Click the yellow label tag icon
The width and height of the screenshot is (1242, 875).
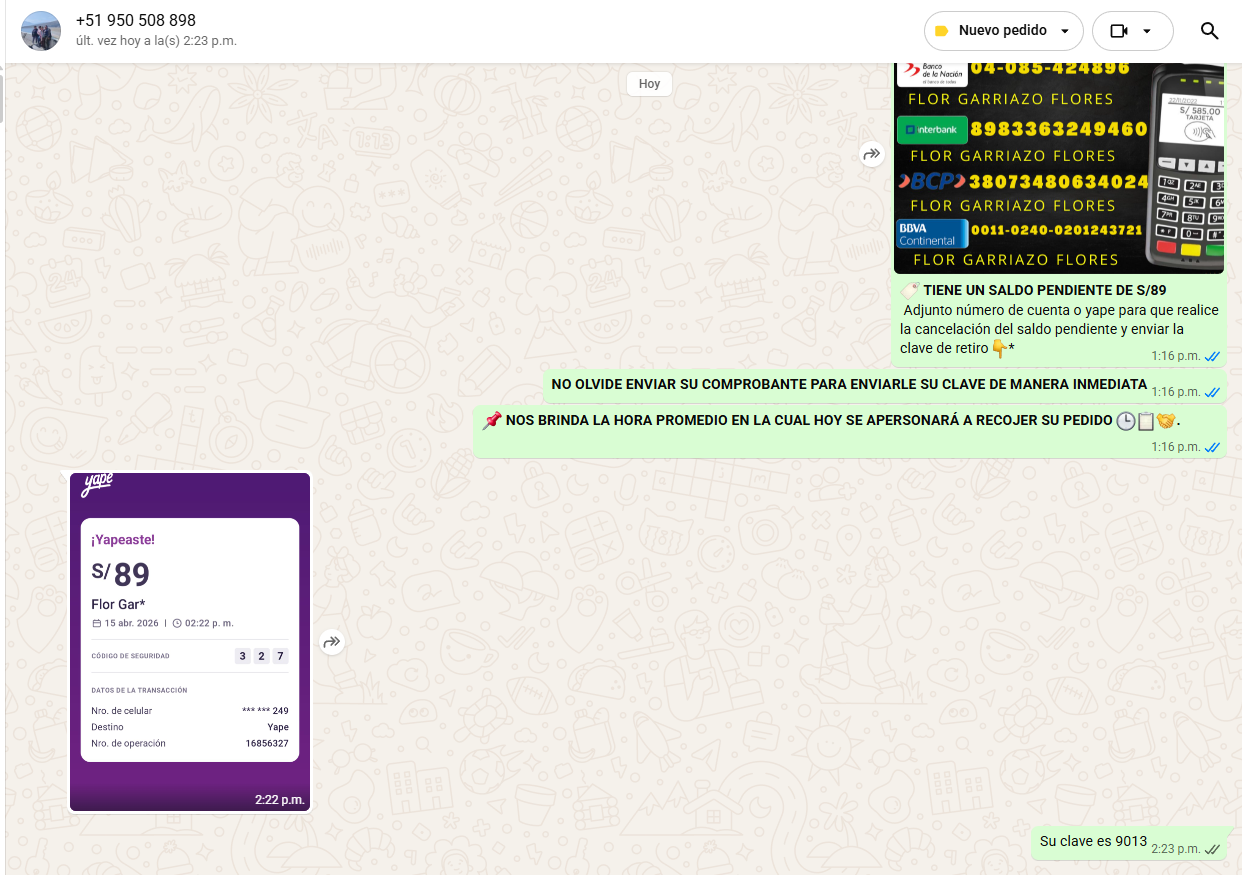tap(941, 31)
